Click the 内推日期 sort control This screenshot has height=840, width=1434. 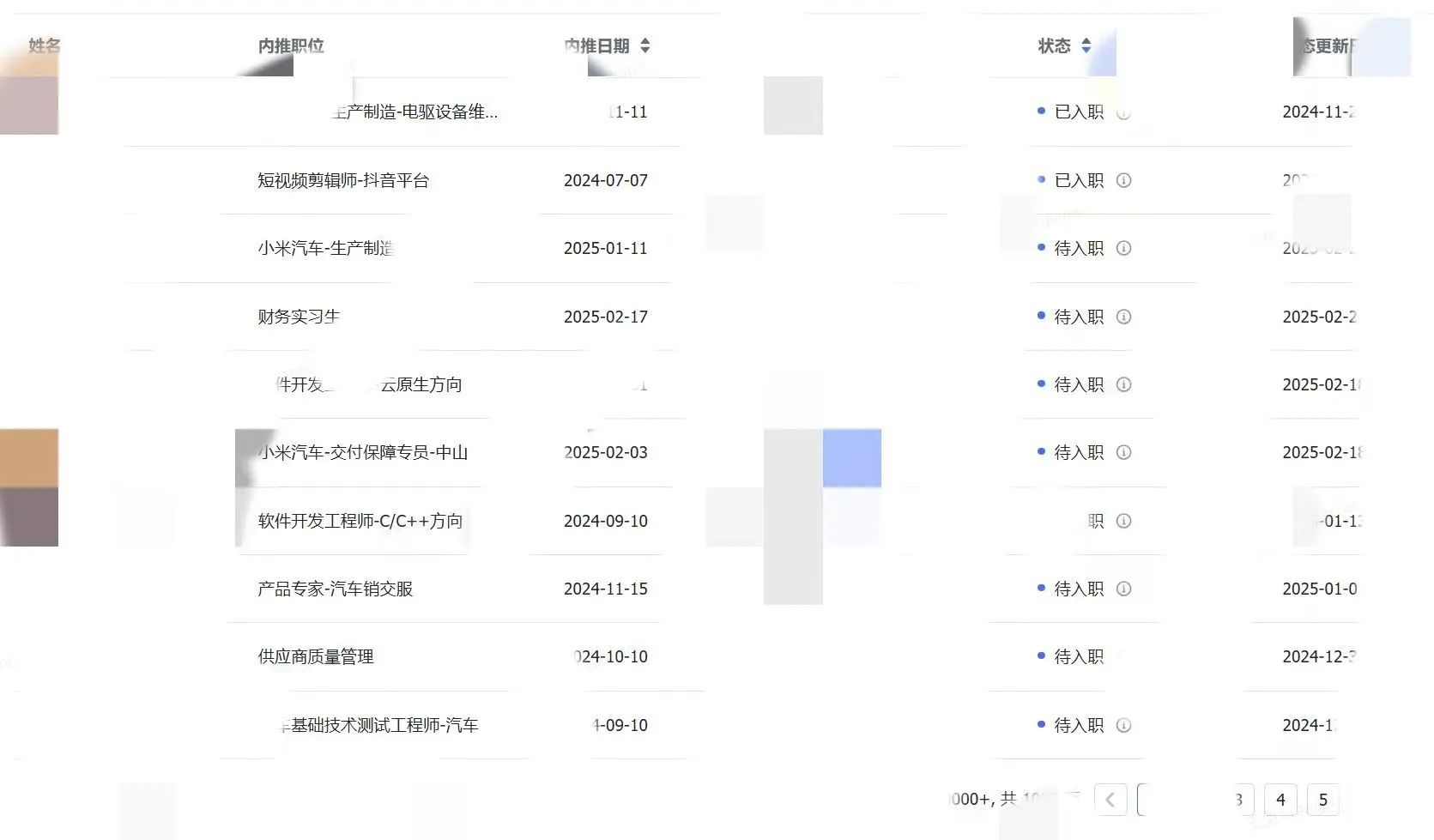646,45
